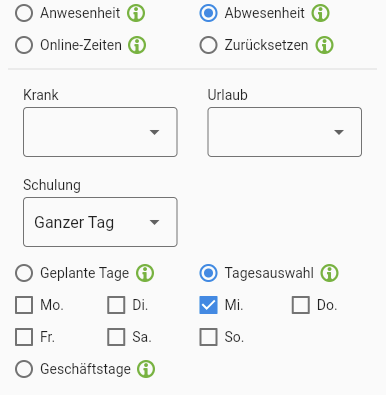Open the Schulung Ganzer Tag dropdown
386x395 pixels.
pos(100,222)
